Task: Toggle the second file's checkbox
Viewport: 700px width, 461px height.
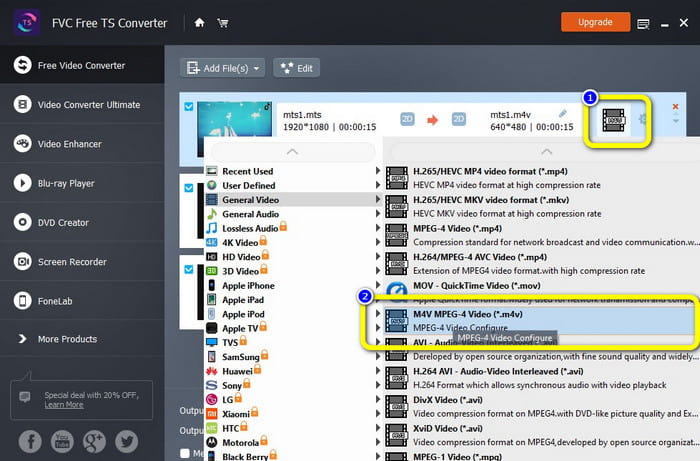Action: click(187, 187)
